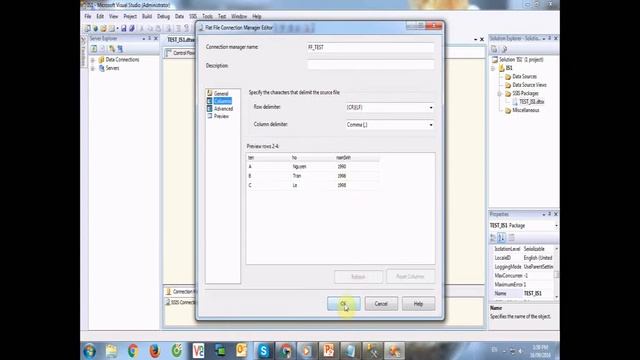Click the Refresh icon in Server Explorer
The image size is (640, 360).
[94, 49]
